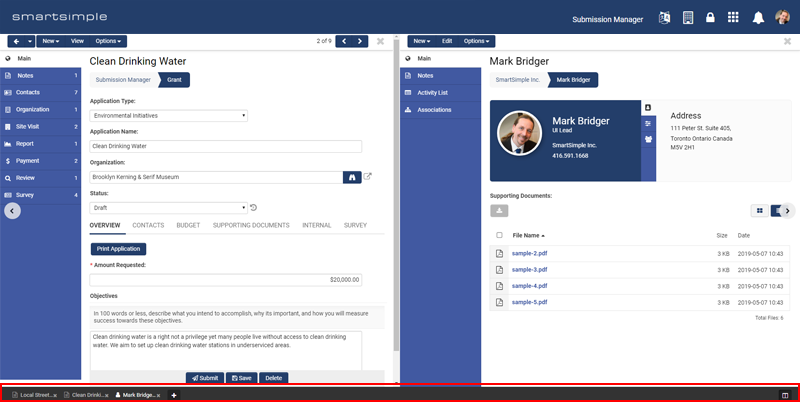Close the Clean Drinking Water panel
Viewport: 800px width, 402px height.
point(380,41)
